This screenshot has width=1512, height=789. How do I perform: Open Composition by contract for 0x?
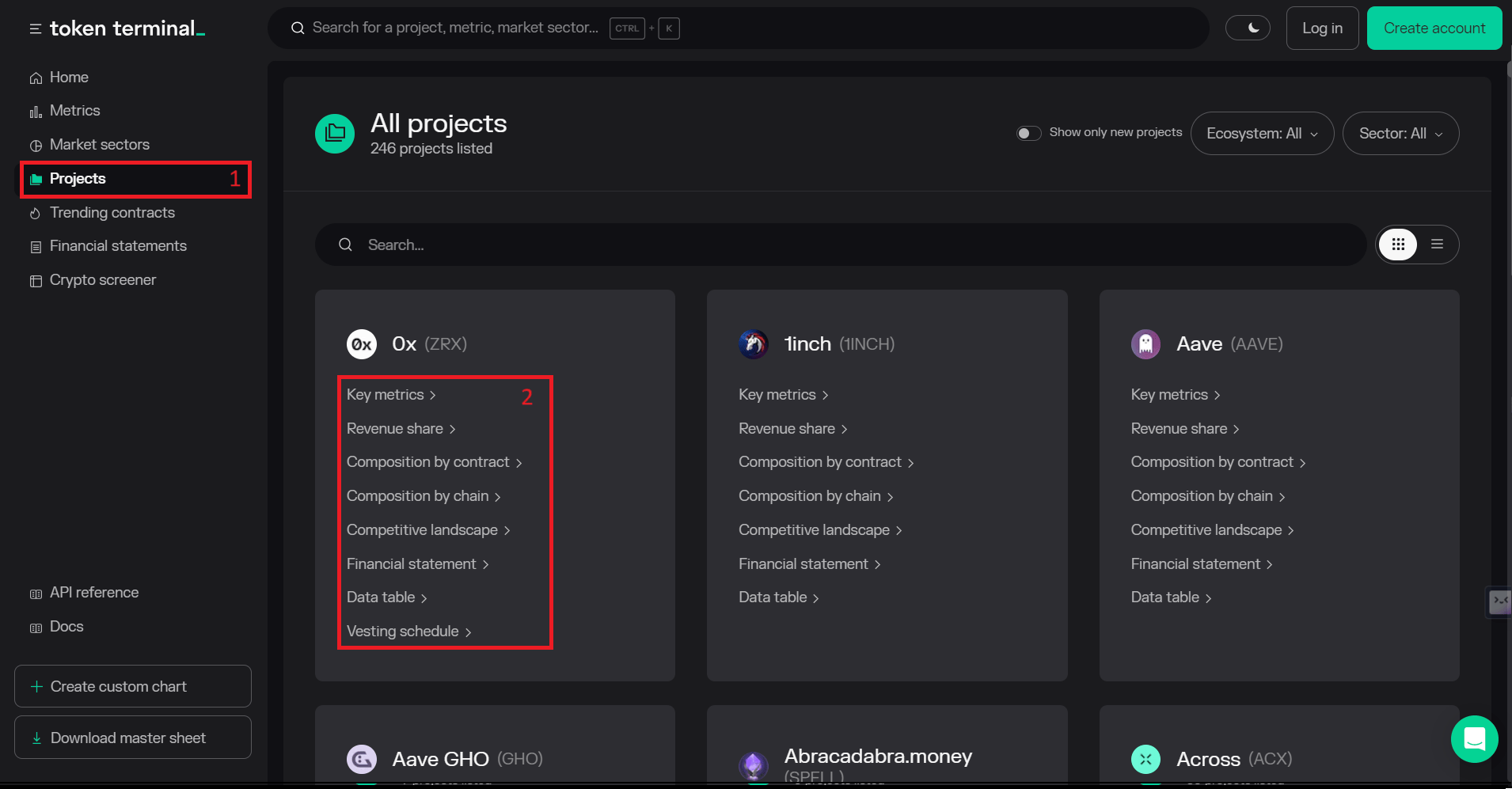[x=435, y=462]
